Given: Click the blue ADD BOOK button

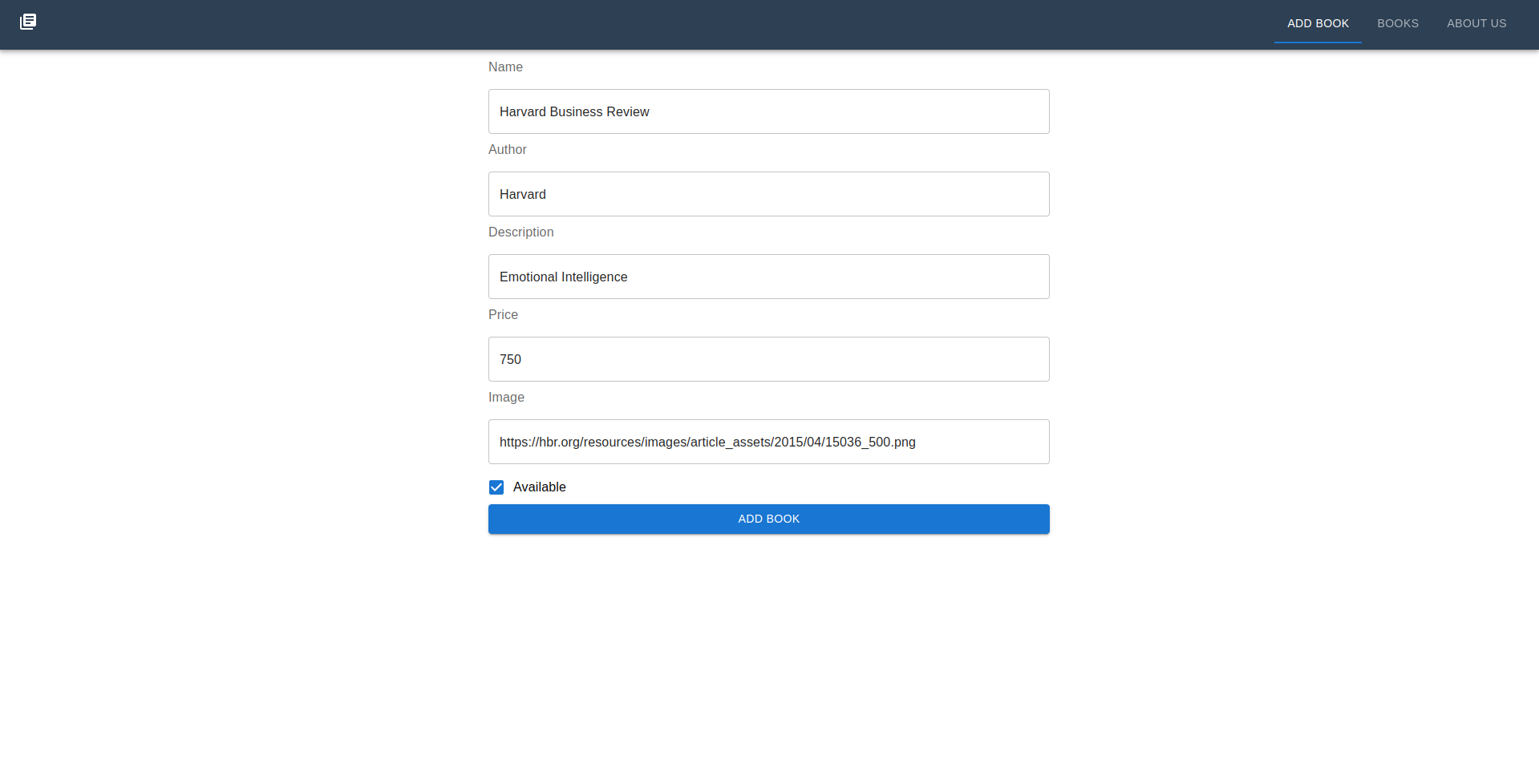Looking at the screenshot, I should click(x=768, y=519).
